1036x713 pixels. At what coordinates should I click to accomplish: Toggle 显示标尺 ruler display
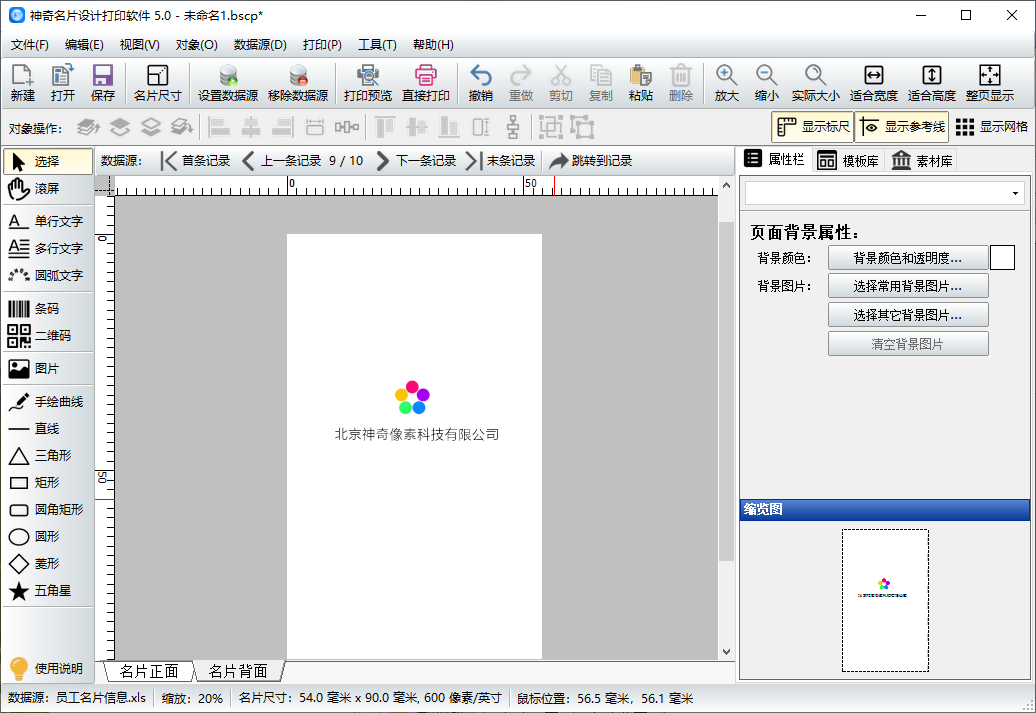813,127
